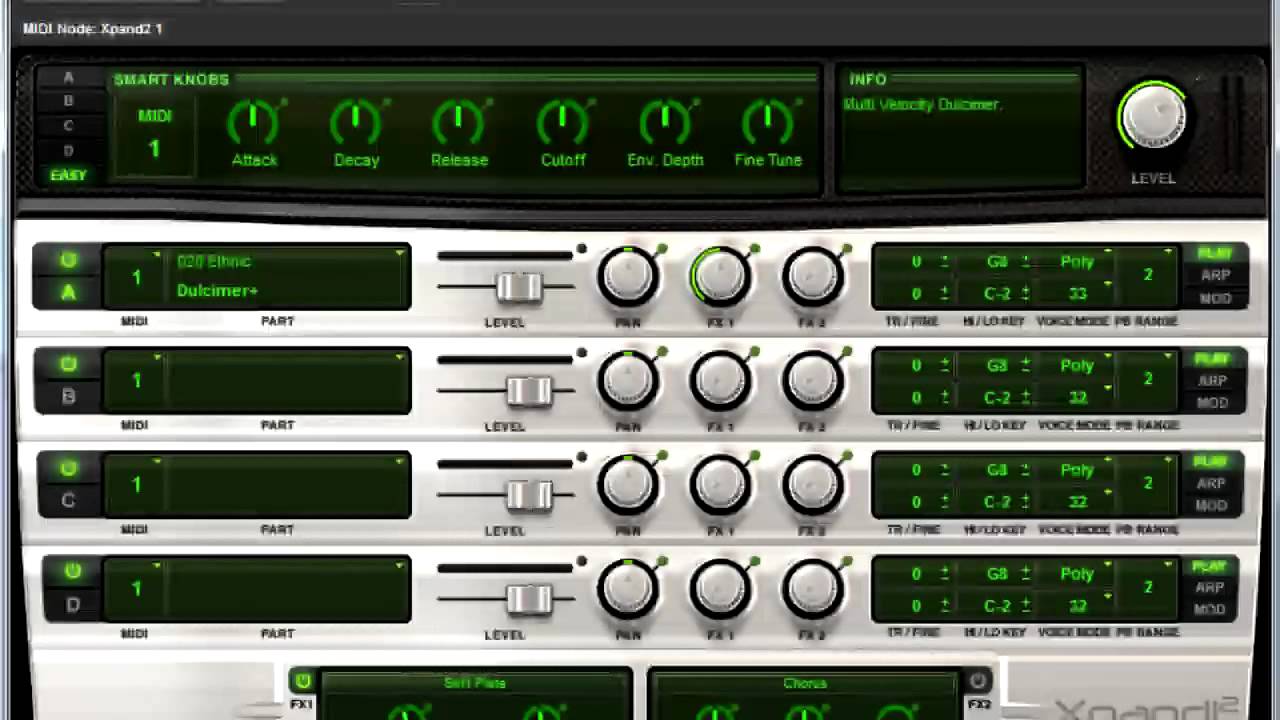The width and height of the screenshot is (1280, 720).
Task: Select MOD mode for part A
Action: tap(1215, 298)
